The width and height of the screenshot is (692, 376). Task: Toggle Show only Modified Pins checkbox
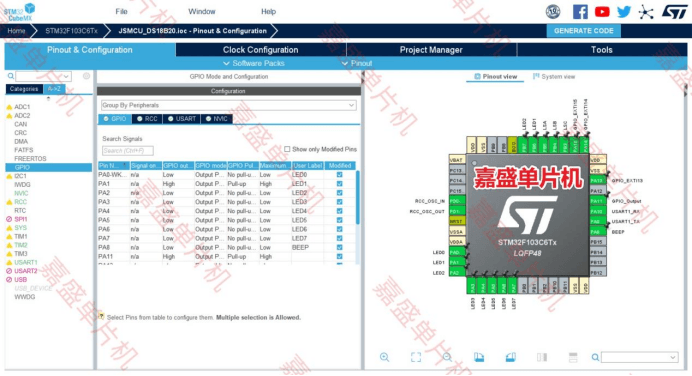[x=287, y=149]
